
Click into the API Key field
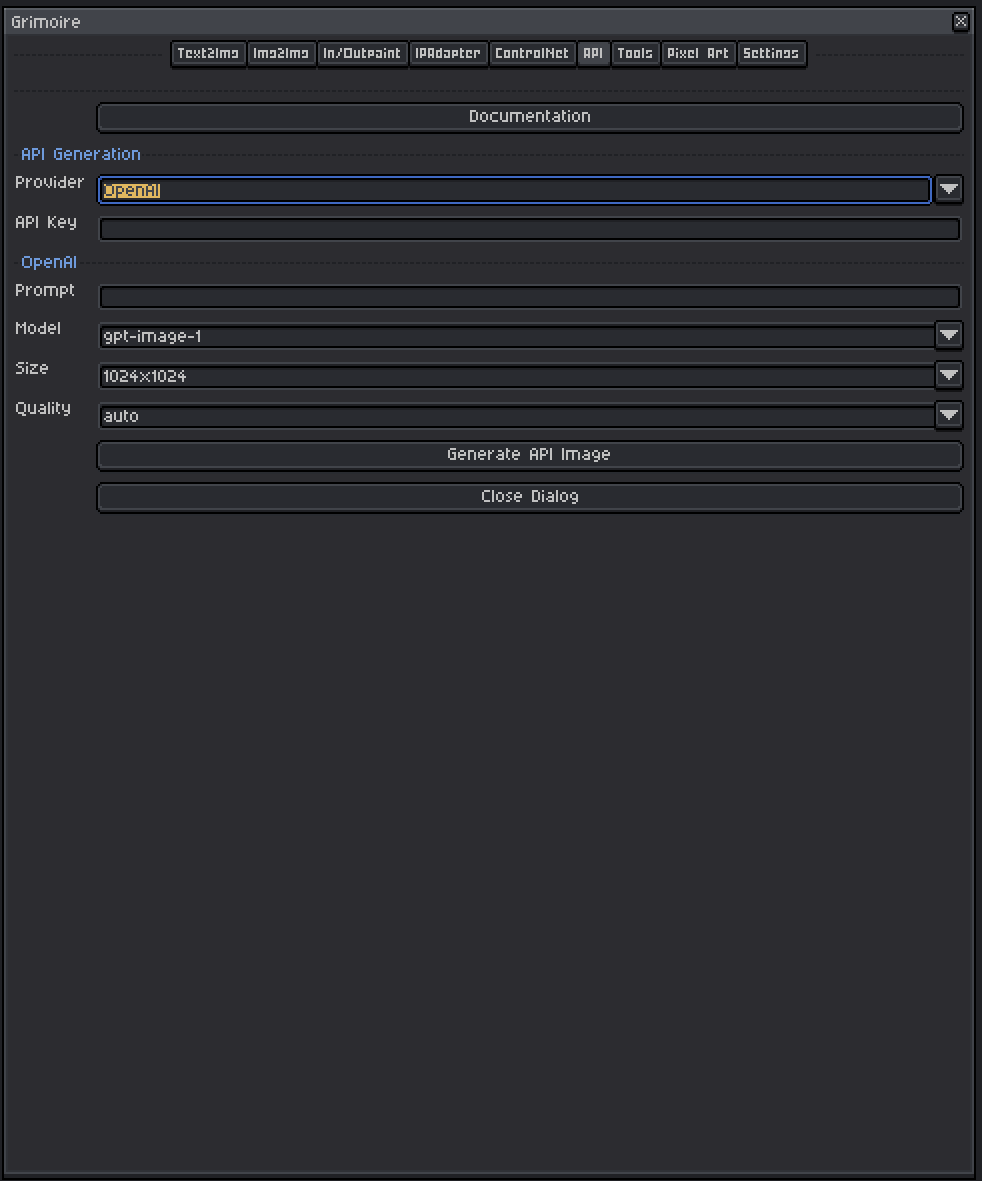tap(529, 229)
